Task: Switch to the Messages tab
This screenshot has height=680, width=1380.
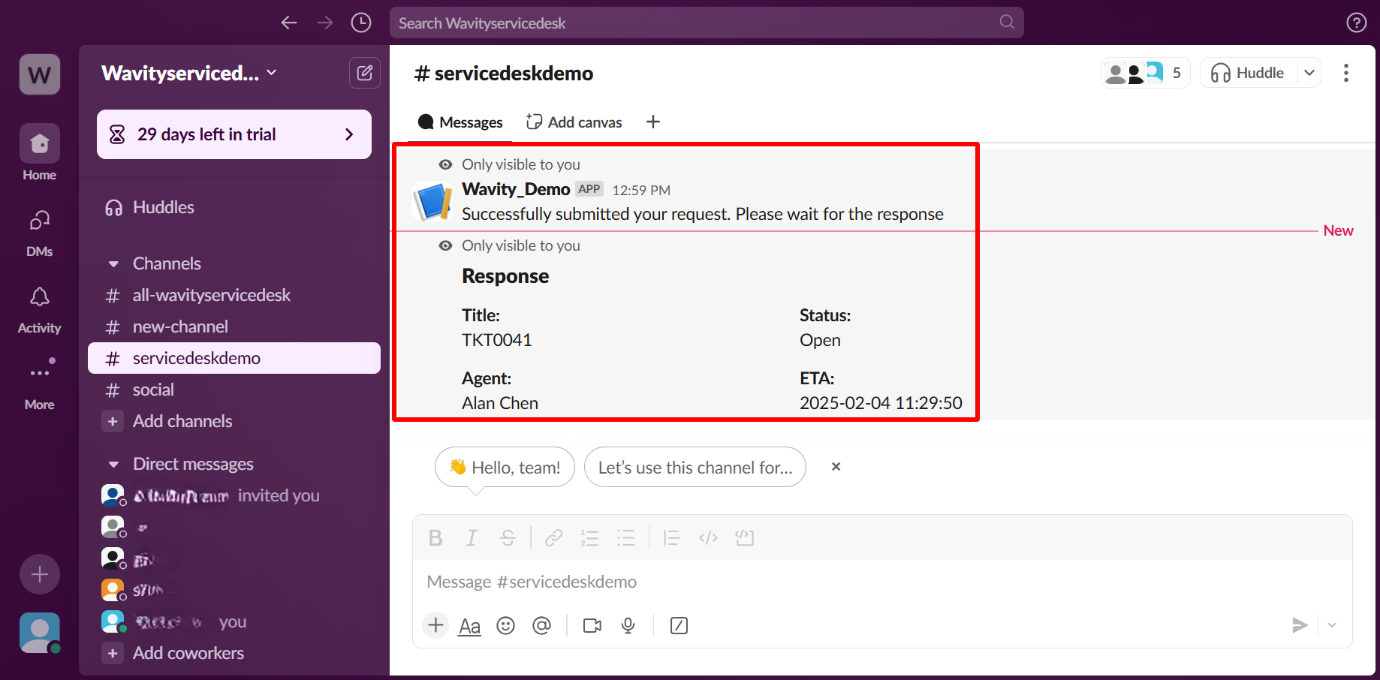Action: click(x=460, y=122)
